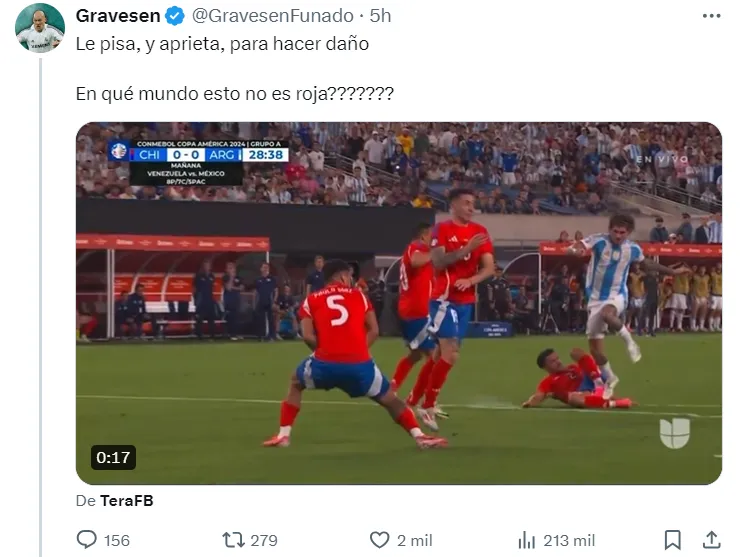This screenshot has width=740, height=557.
Task: Click the blue verified badge
Action: tap(175, 16)
